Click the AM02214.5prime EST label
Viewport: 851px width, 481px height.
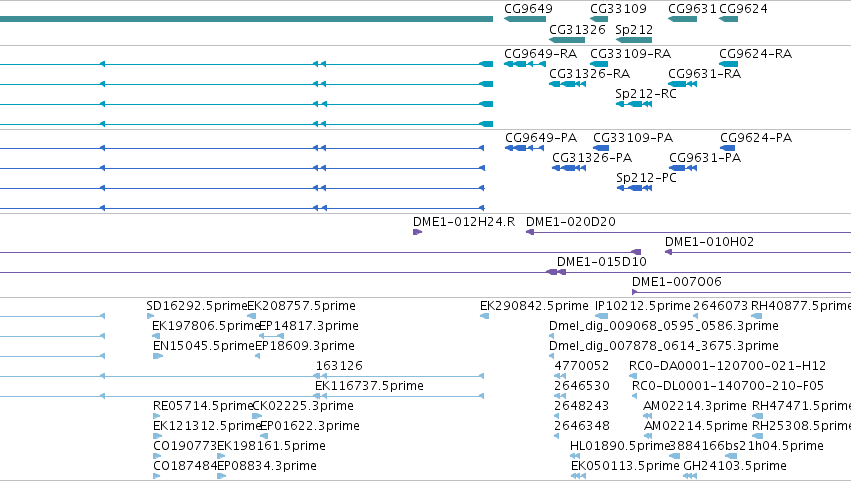point(695,426)
